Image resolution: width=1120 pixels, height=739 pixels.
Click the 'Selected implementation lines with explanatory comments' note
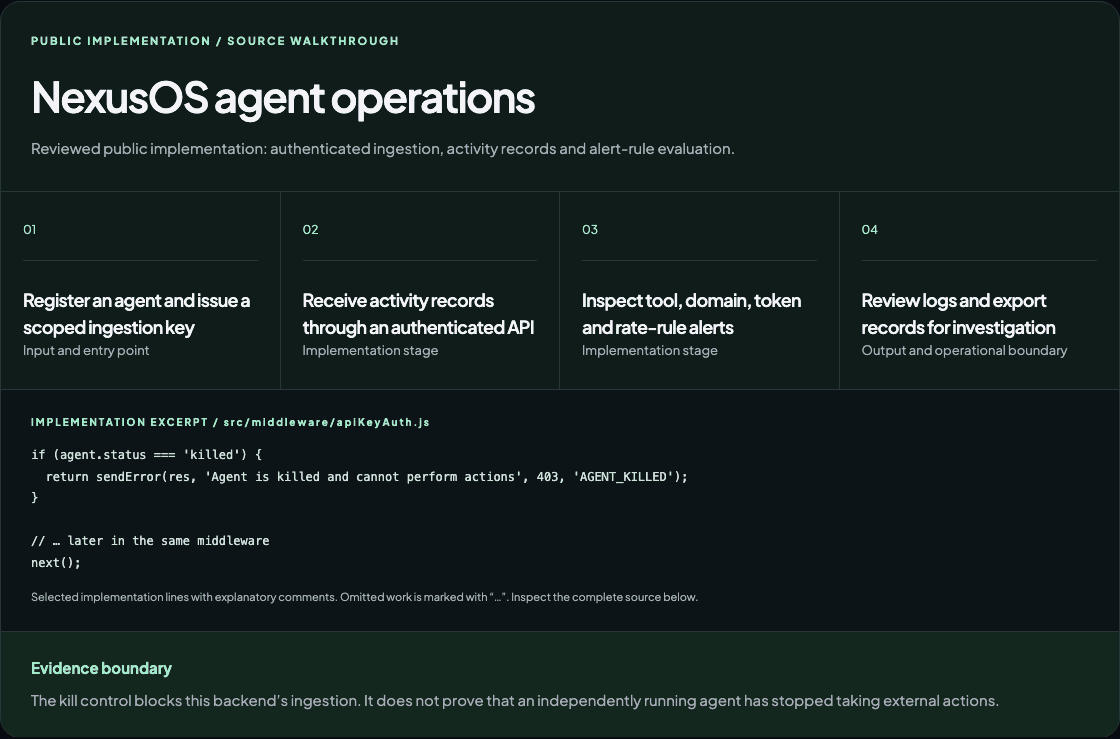tap(364, 597)
